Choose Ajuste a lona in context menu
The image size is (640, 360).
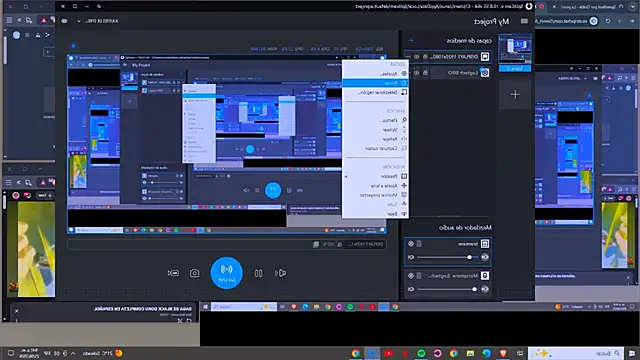click(x=376, y=186)
